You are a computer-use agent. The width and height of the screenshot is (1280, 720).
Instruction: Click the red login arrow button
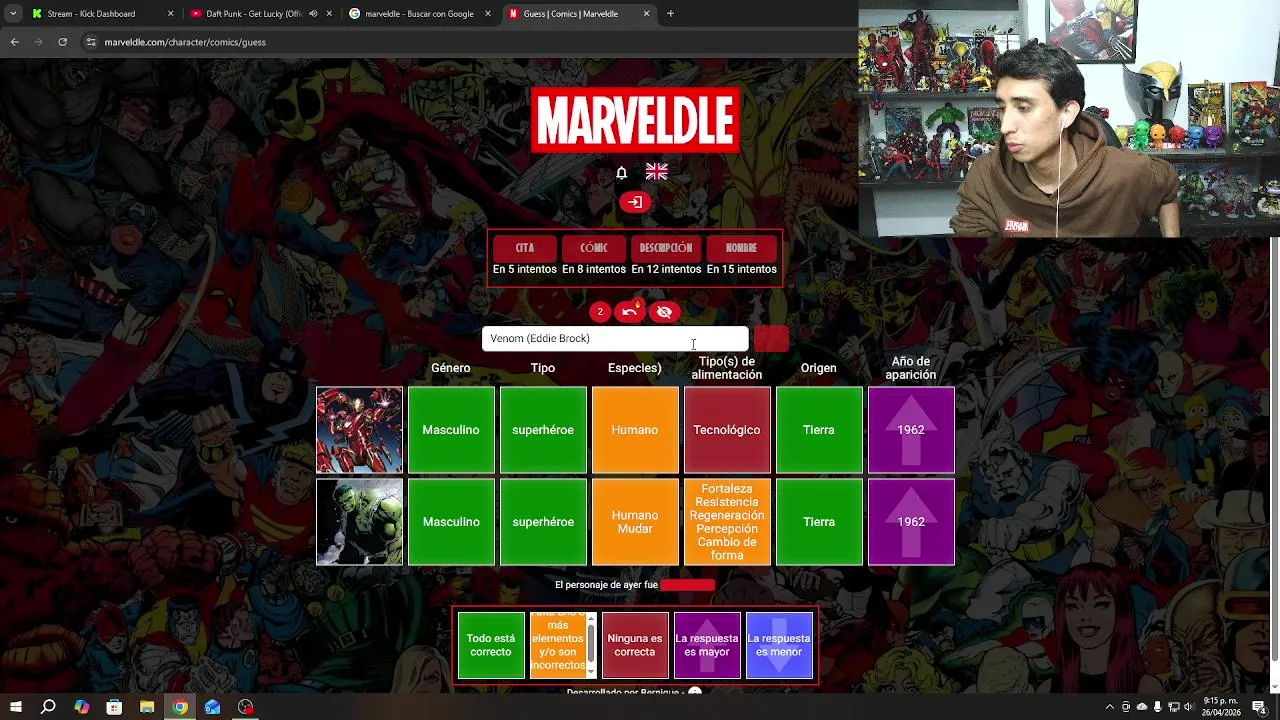coord(634,202)
